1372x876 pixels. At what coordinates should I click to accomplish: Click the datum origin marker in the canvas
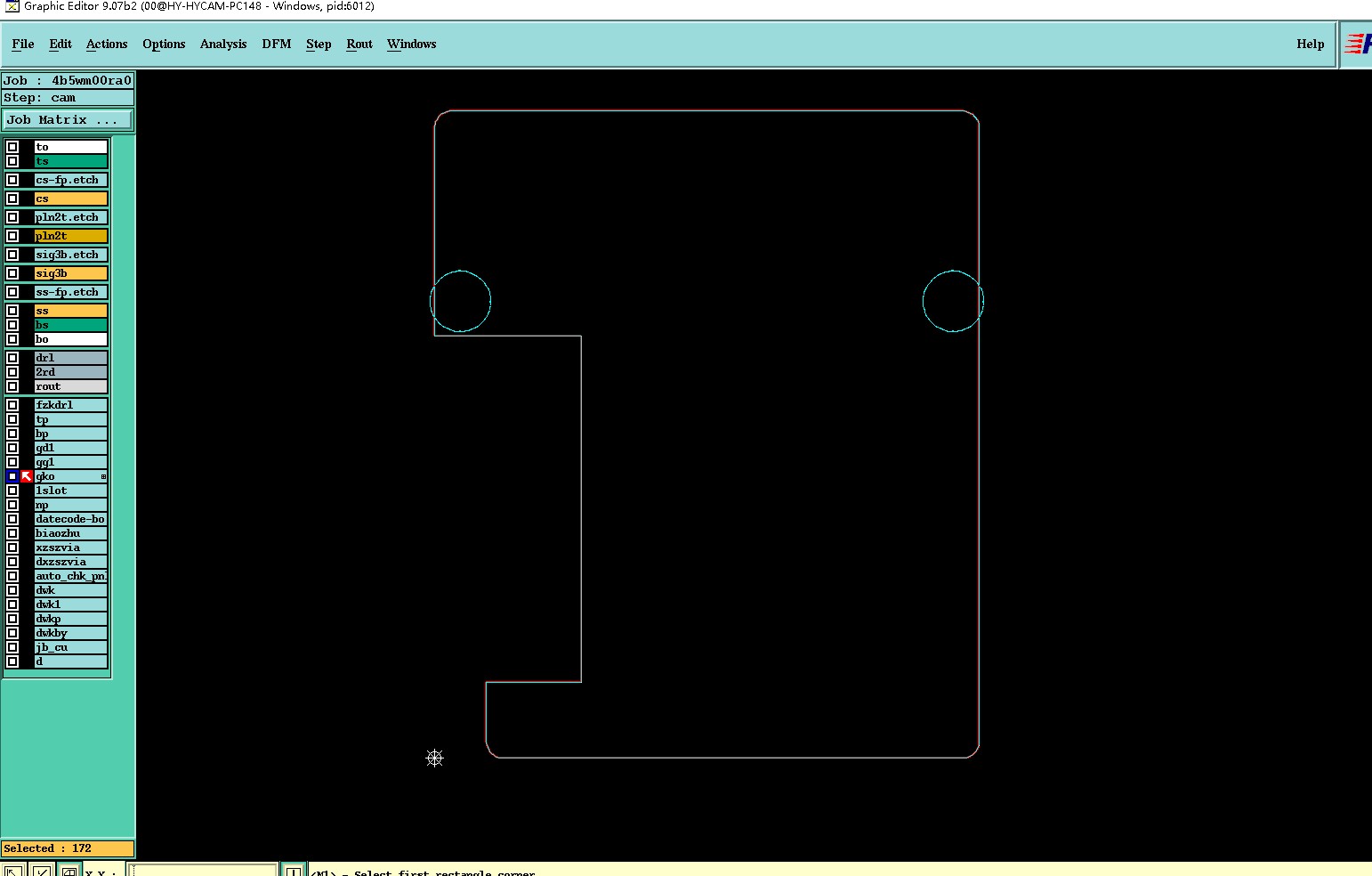pos(434,758)
